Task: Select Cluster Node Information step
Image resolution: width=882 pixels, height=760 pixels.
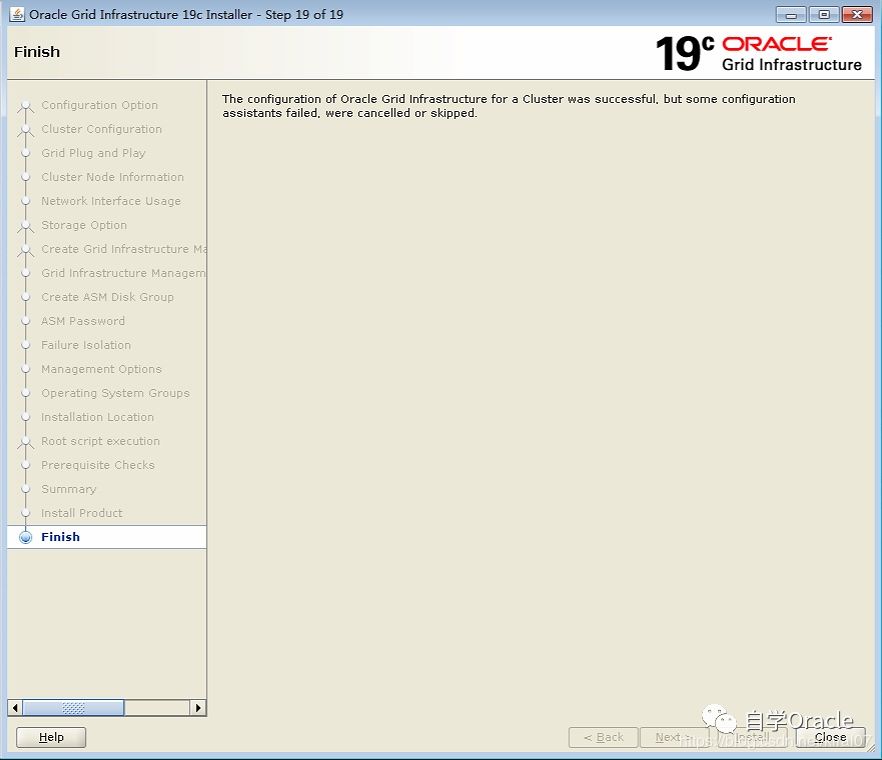Action: coord(112,177)
